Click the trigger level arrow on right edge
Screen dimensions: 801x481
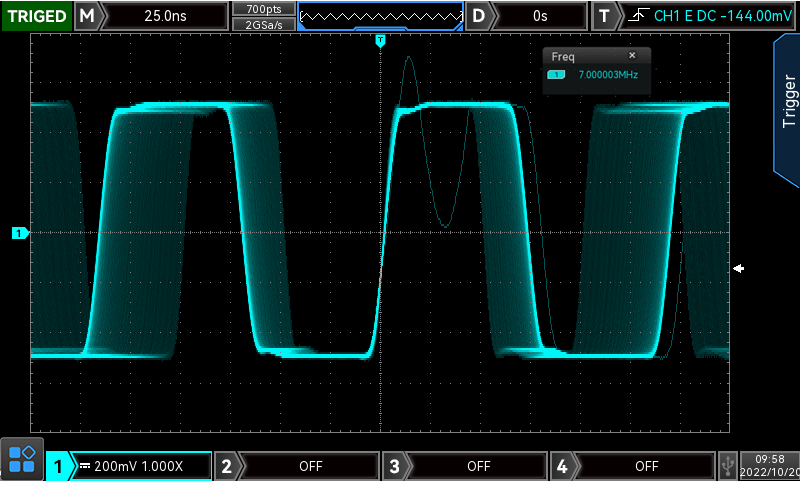tap(738, 268)
